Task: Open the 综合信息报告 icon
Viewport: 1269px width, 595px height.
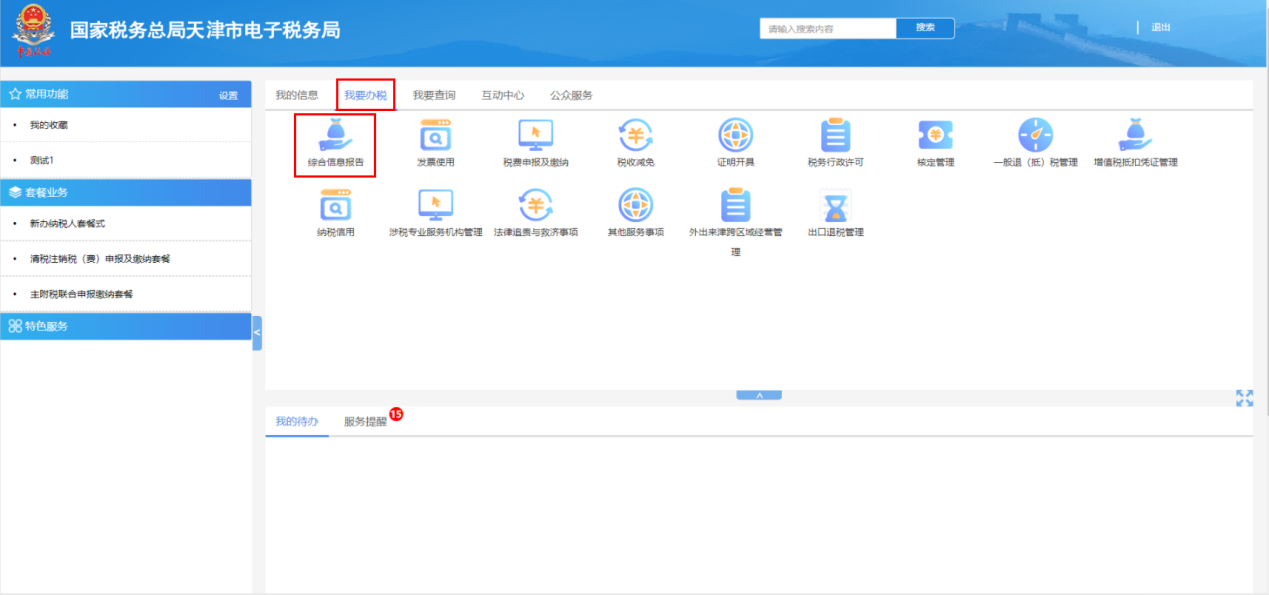Action: tap(335, 136)
